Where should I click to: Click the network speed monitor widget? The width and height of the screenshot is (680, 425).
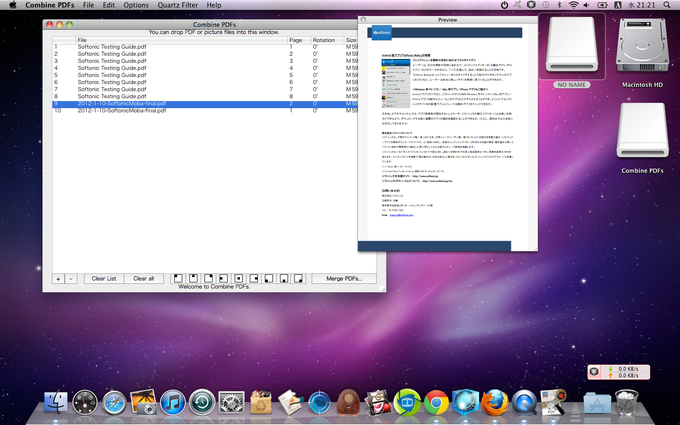(619, 372)
